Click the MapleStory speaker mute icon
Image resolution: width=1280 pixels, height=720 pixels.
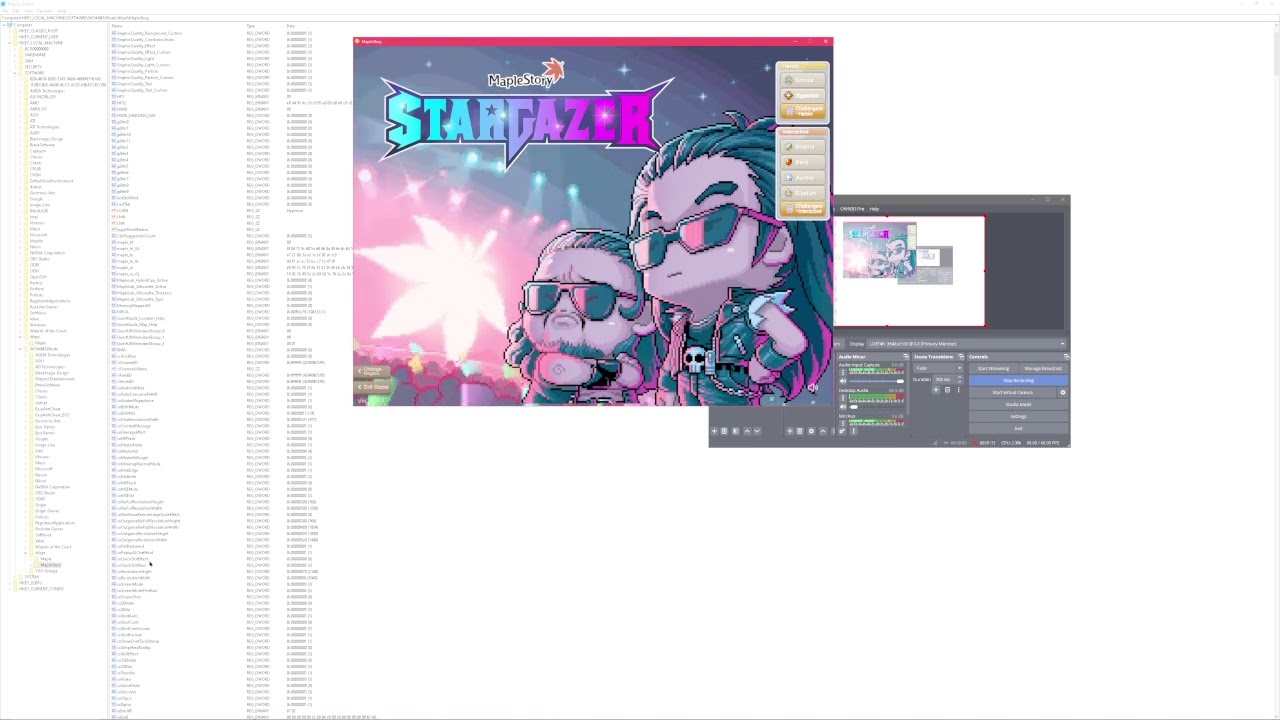click(813, 387)
